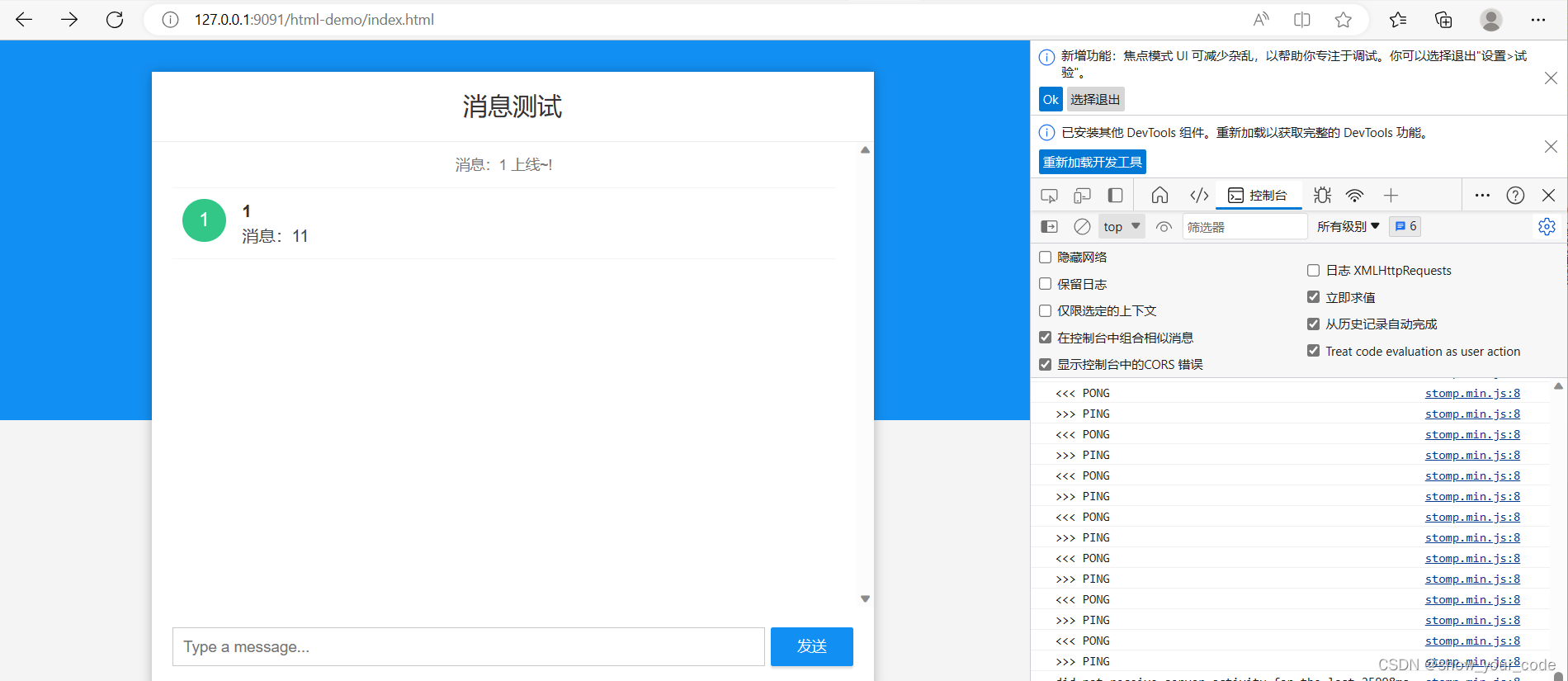Open the 6 issues badge
This screenshot has width=1568, height=681.
pos(1405,226)
